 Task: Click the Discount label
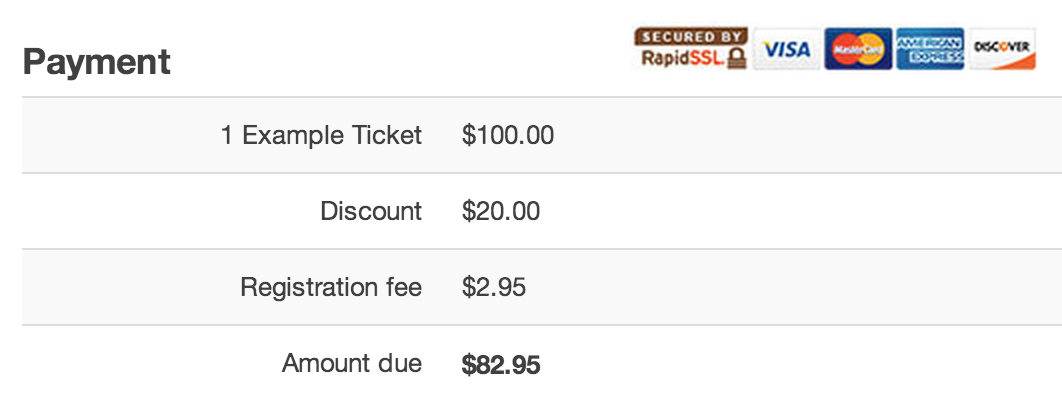(x=371, y=211)
